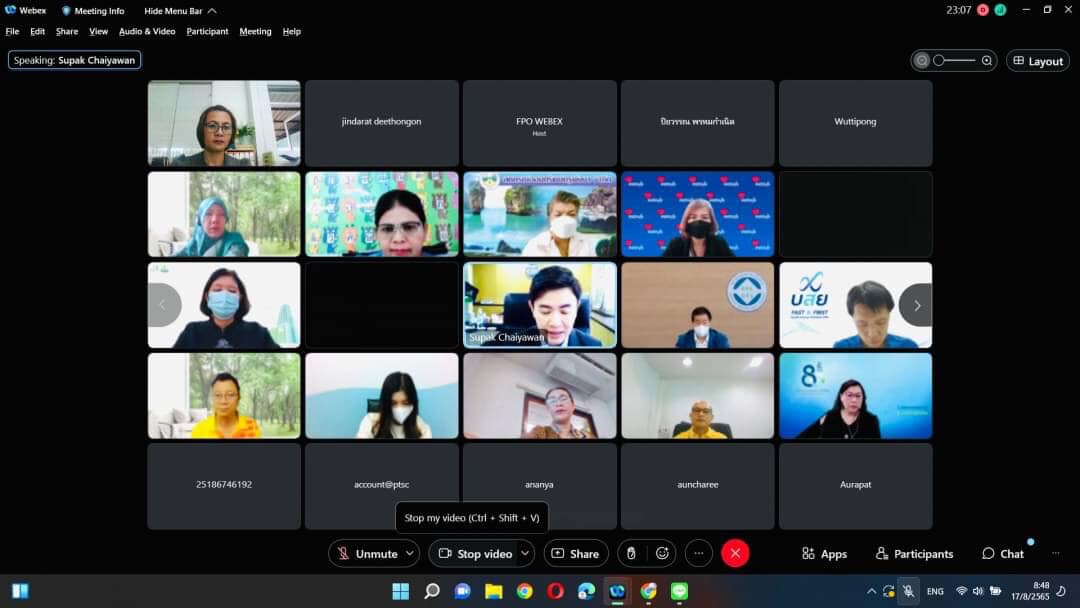Open the Participant menu
This screenshot has height=608, width=1080.
[207, 31]
